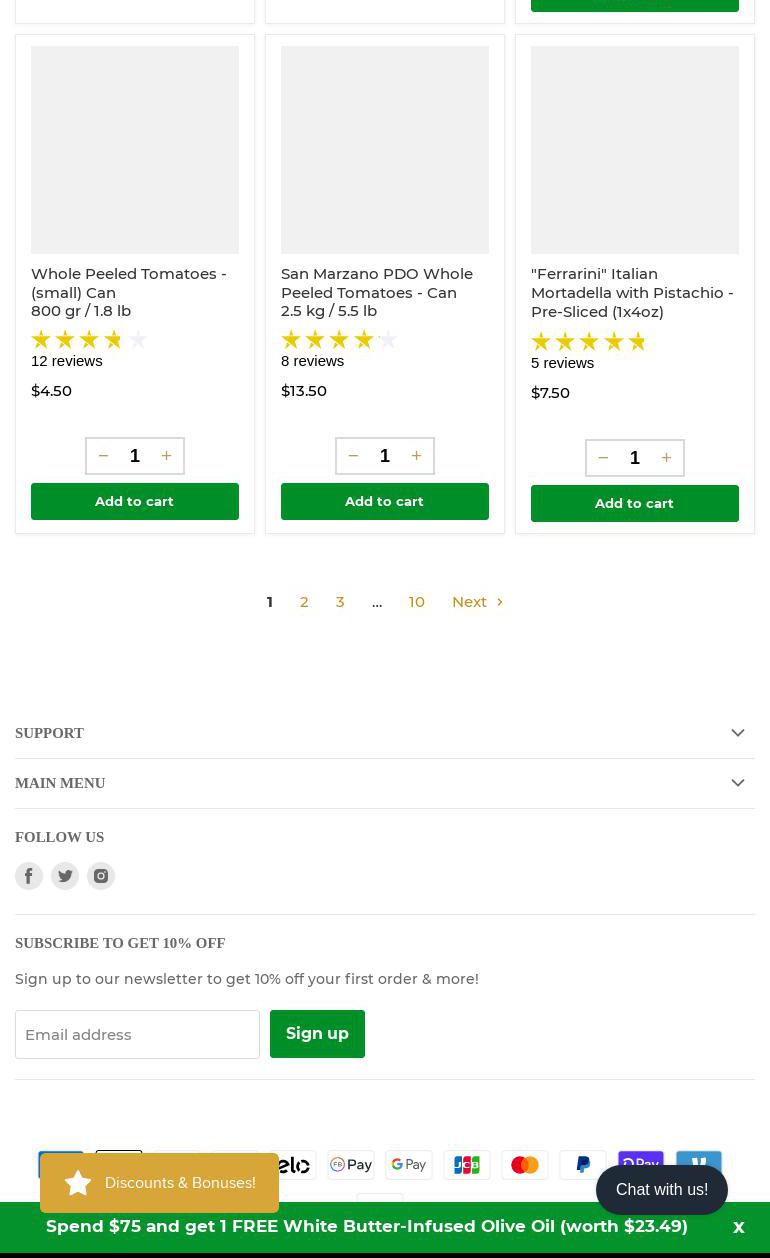770x1258 pixels.
Task: Expand the Support footer section
Action: pos(384,733)
